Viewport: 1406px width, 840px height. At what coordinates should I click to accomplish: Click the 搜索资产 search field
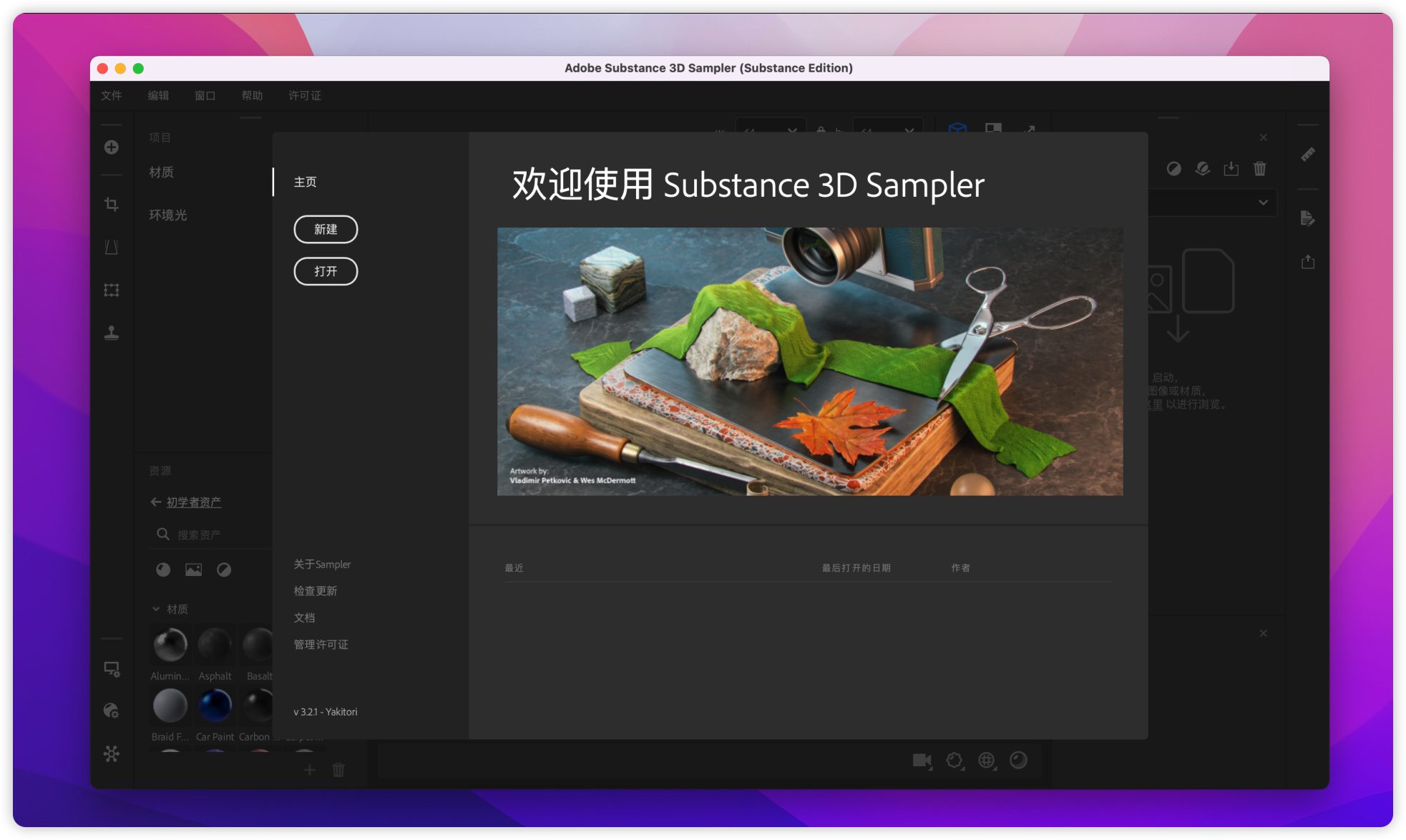212,534
